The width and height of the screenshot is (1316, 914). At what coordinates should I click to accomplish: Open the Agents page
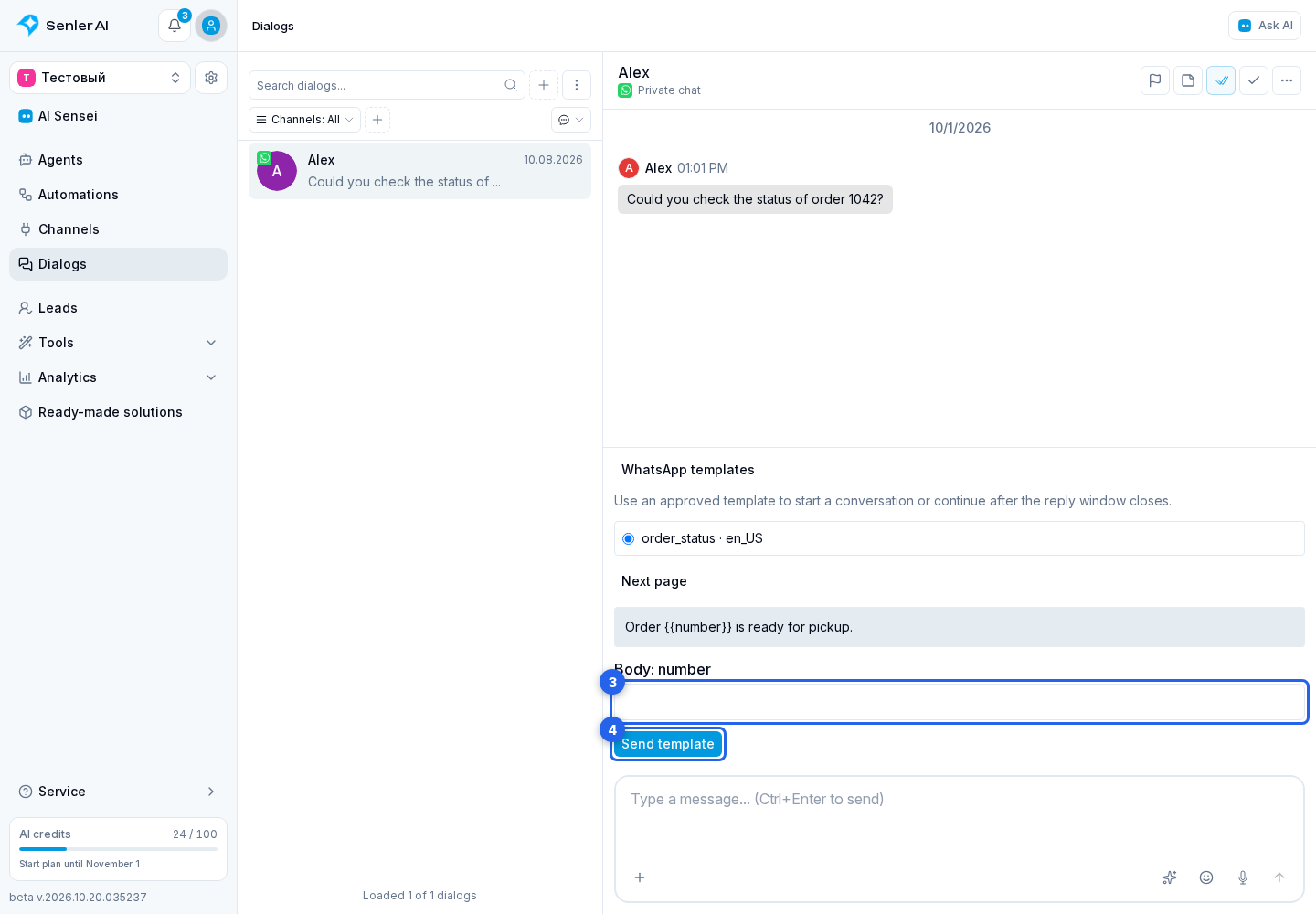118,160
